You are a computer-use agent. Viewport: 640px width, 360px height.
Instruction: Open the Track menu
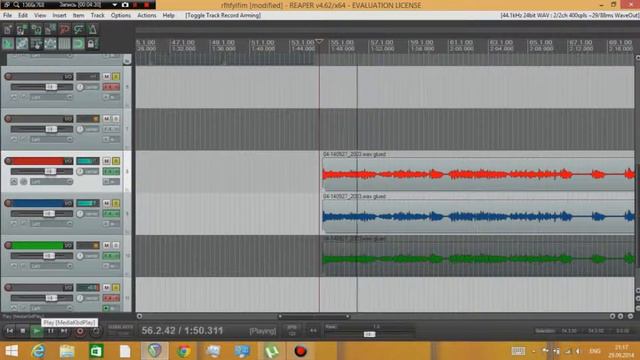tap(97, 15)
